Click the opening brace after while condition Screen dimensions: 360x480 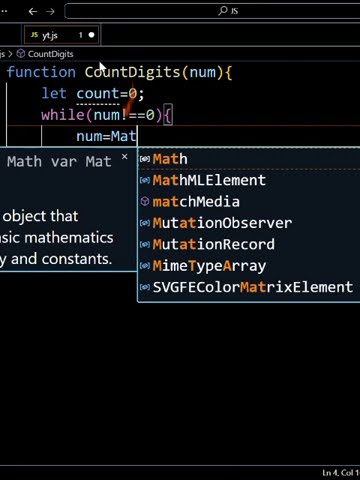[x=168, y=116]
